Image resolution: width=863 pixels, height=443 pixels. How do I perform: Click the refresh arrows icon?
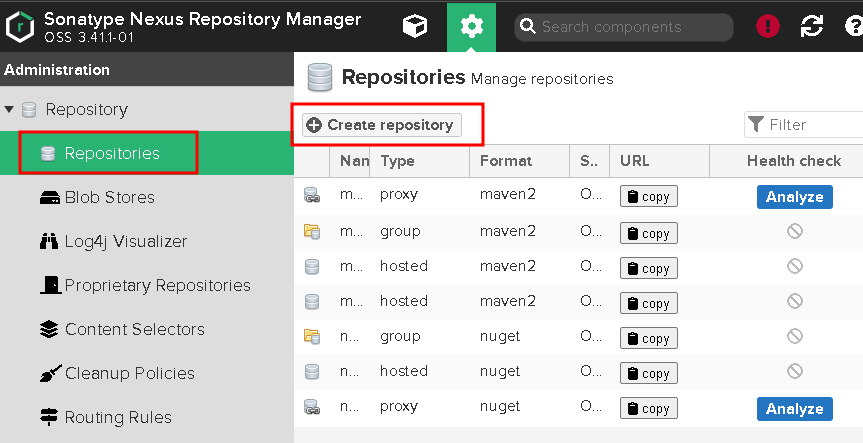pyautogui.click(x=812, y=26)
